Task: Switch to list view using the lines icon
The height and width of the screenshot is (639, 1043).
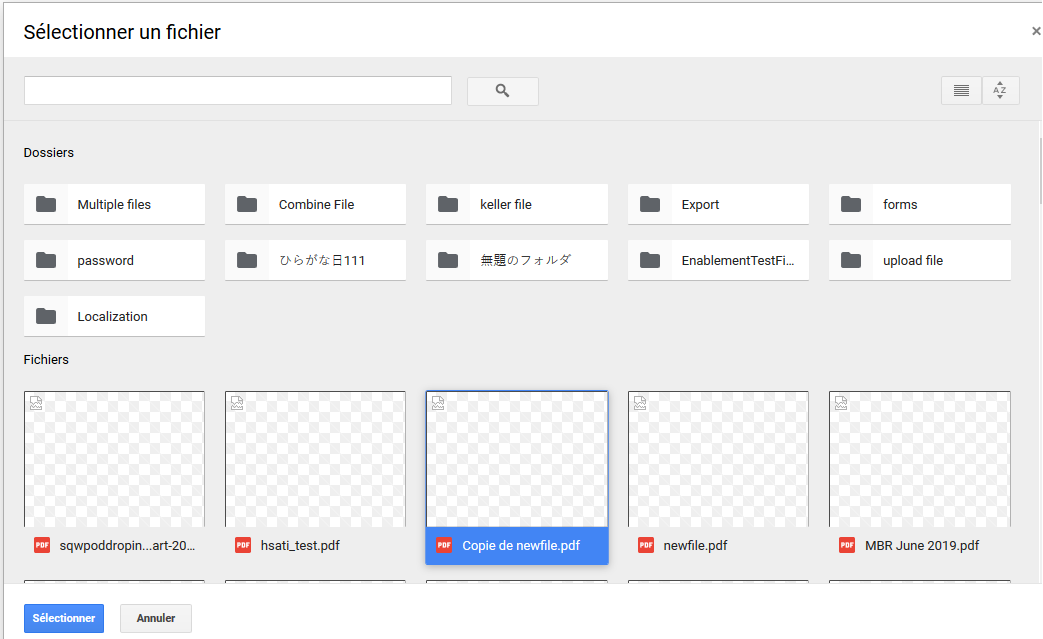Action: point(960,90)
